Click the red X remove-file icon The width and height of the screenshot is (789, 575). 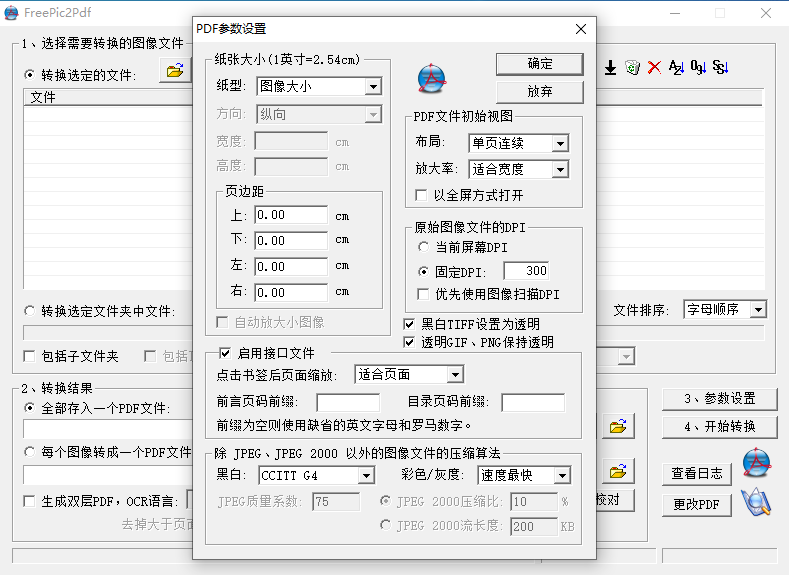coord(654,67)
